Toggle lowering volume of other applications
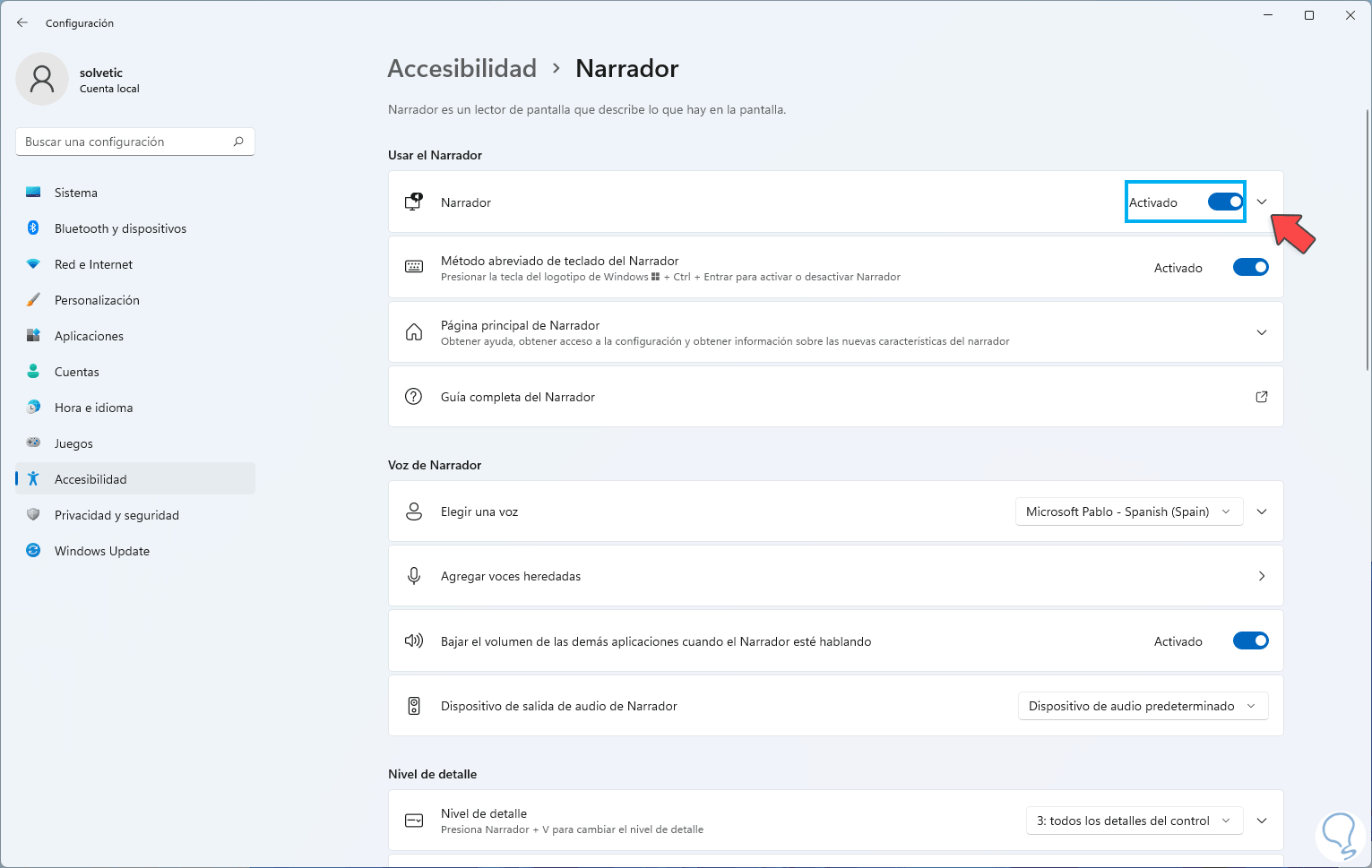 point(1250,641)
